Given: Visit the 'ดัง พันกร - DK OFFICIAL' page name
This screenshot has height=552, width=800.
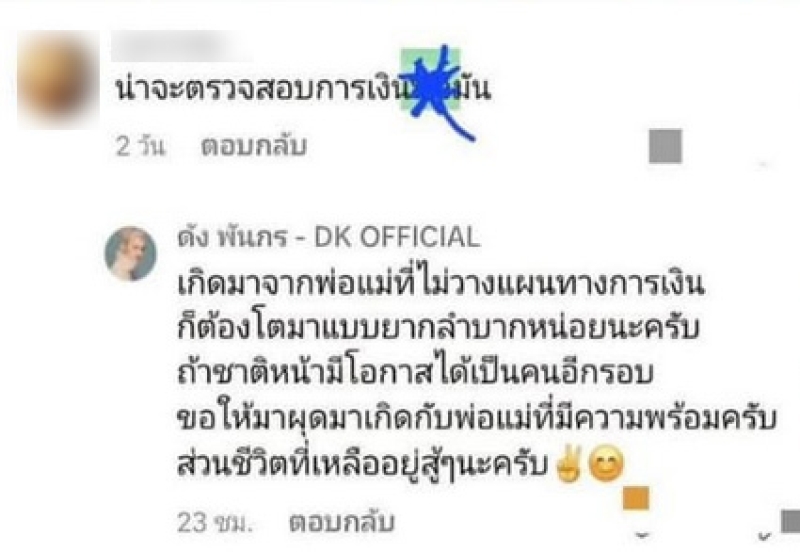Looking at the screenshot, I should [329, 237].
